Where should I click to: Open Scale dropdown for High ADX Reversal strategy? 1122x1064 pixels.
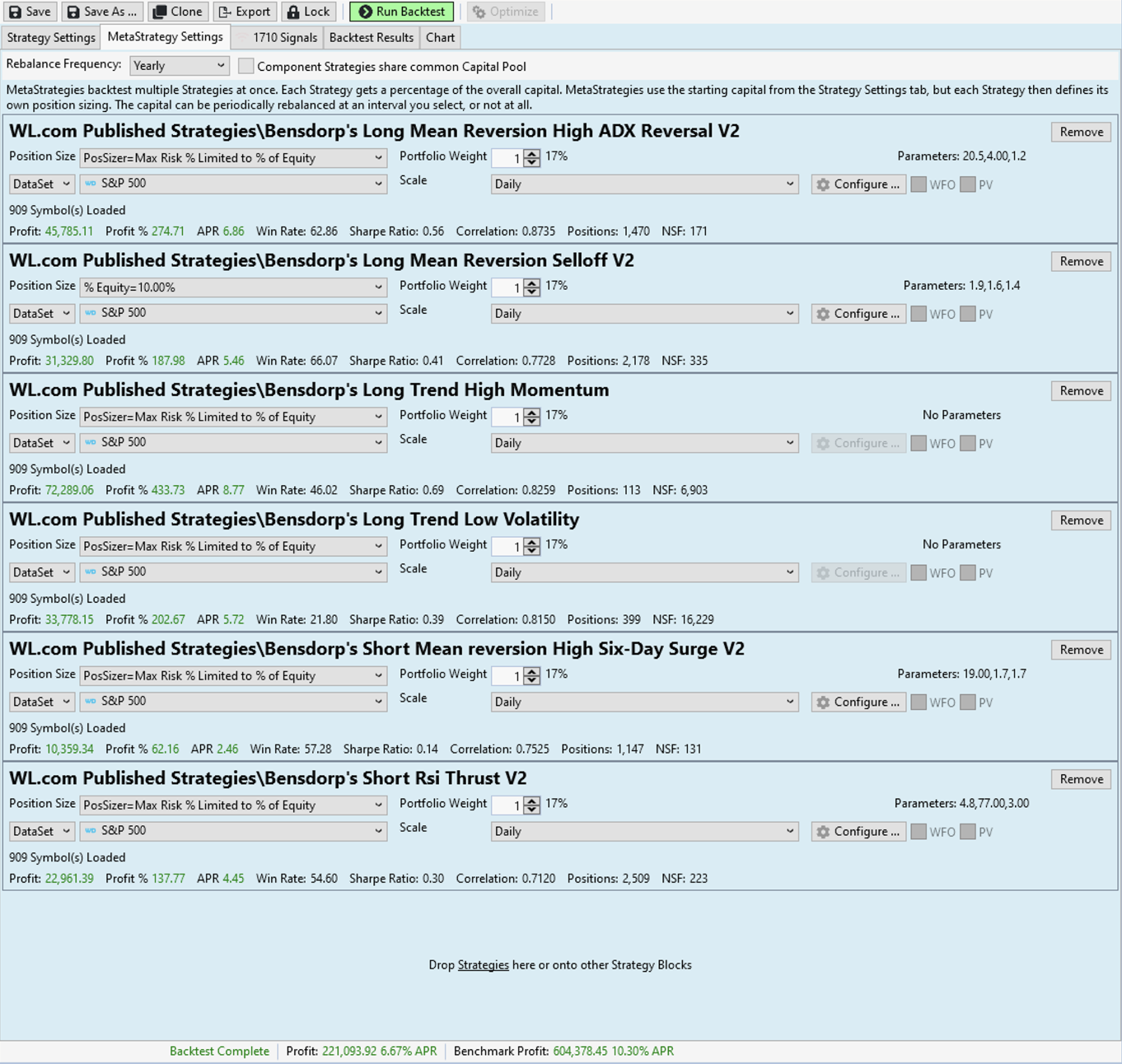click(x=644, y=184)
